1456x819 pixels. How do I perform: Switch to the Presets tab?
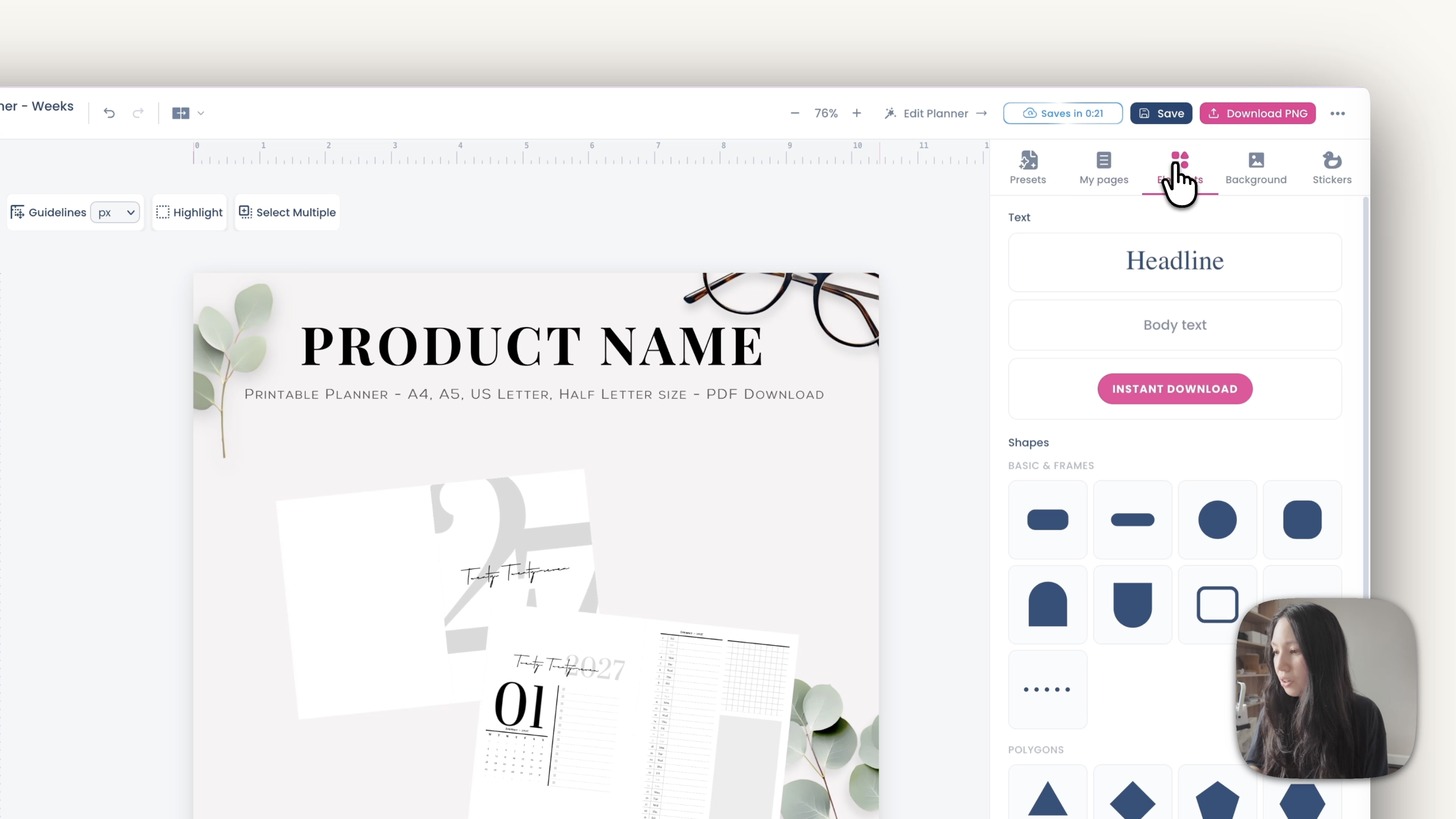pos(1028,168)
